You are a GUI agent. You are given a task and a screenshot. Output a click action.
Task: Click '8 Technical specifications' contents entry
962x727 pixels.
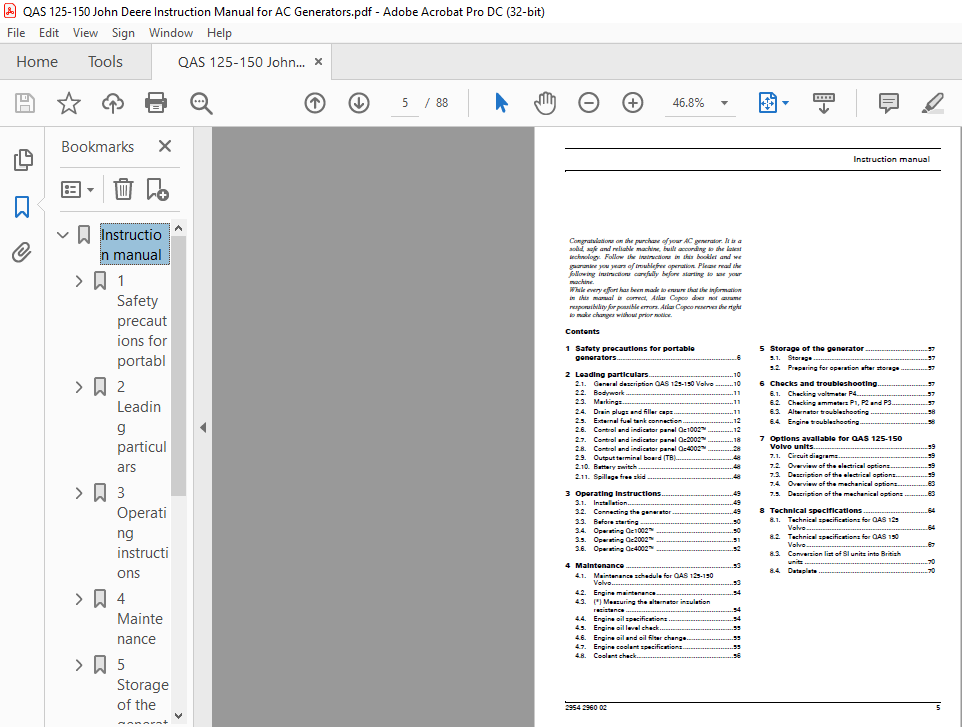[847, 510]
